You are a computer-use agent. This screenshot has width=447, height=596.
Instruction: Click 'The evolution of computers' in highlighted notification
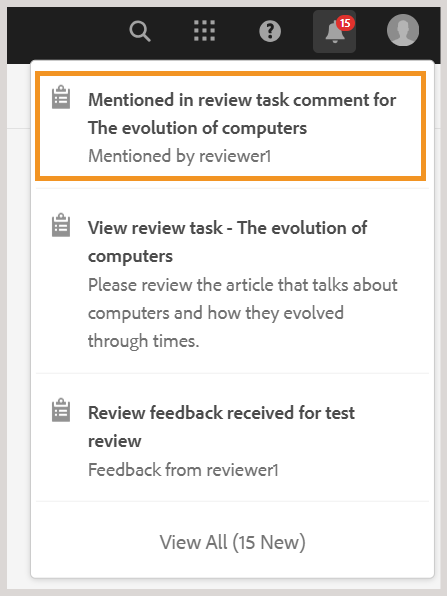coord(198,128)
